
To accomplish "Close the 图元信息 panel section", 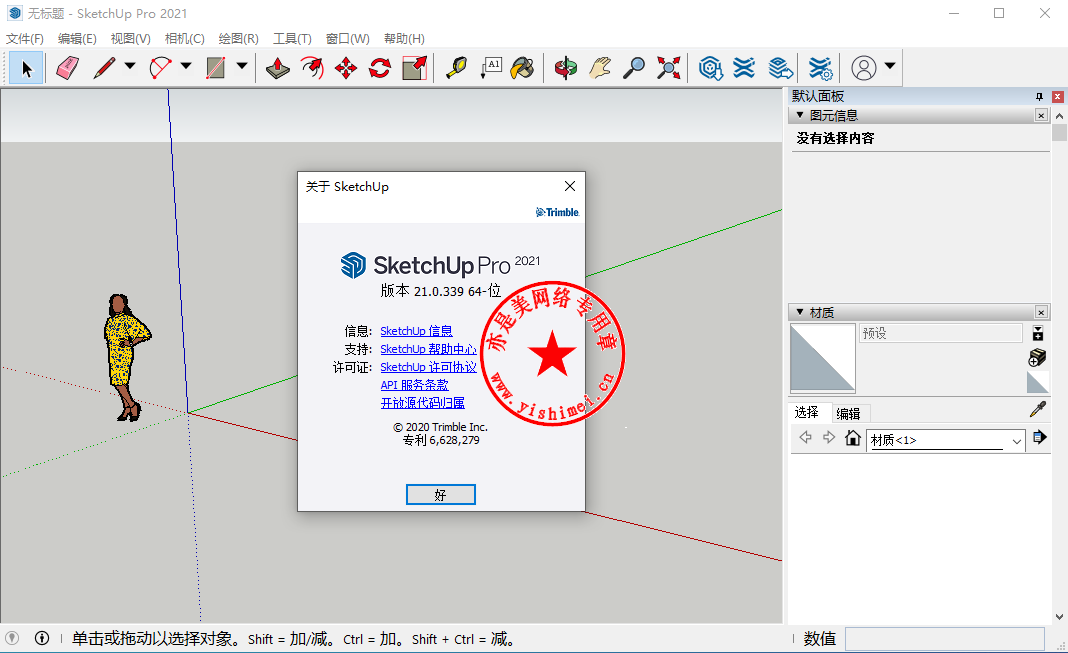I will tap(1041, 115).
